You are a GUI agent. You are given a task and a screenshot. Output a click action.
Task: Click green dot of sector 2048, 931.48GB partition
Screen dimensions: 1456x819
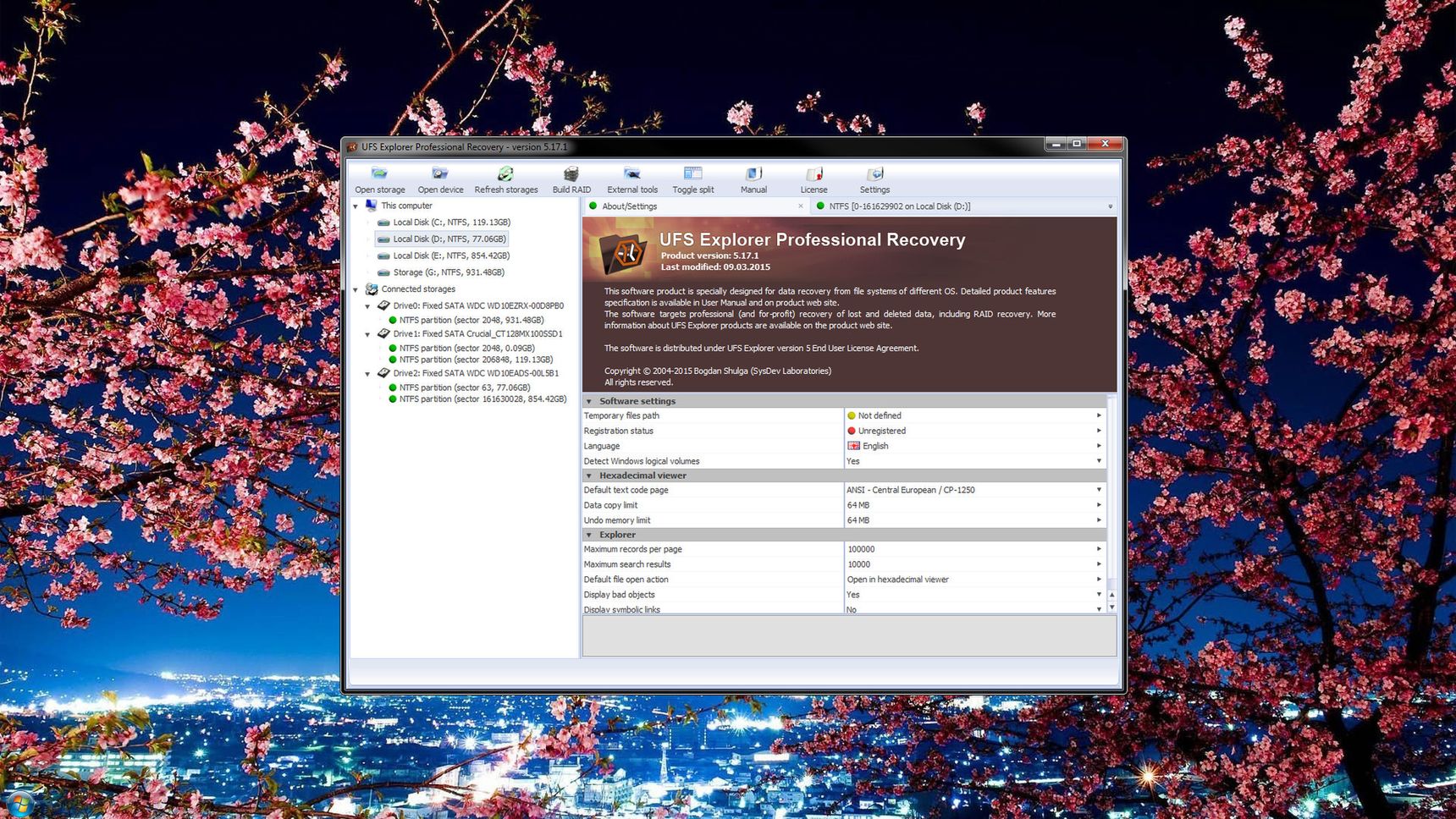[x=393, y=321]
